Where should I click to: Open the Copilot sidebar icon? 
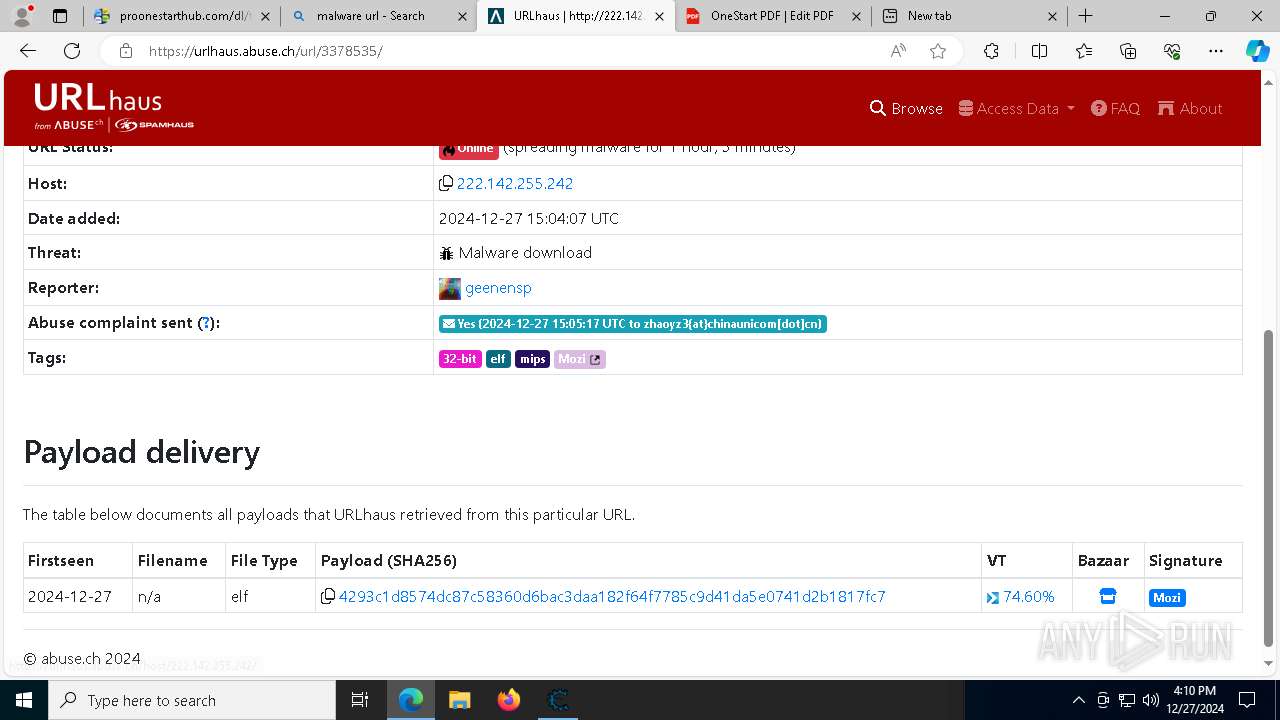pyautogui.click(x=1257, y=51)
